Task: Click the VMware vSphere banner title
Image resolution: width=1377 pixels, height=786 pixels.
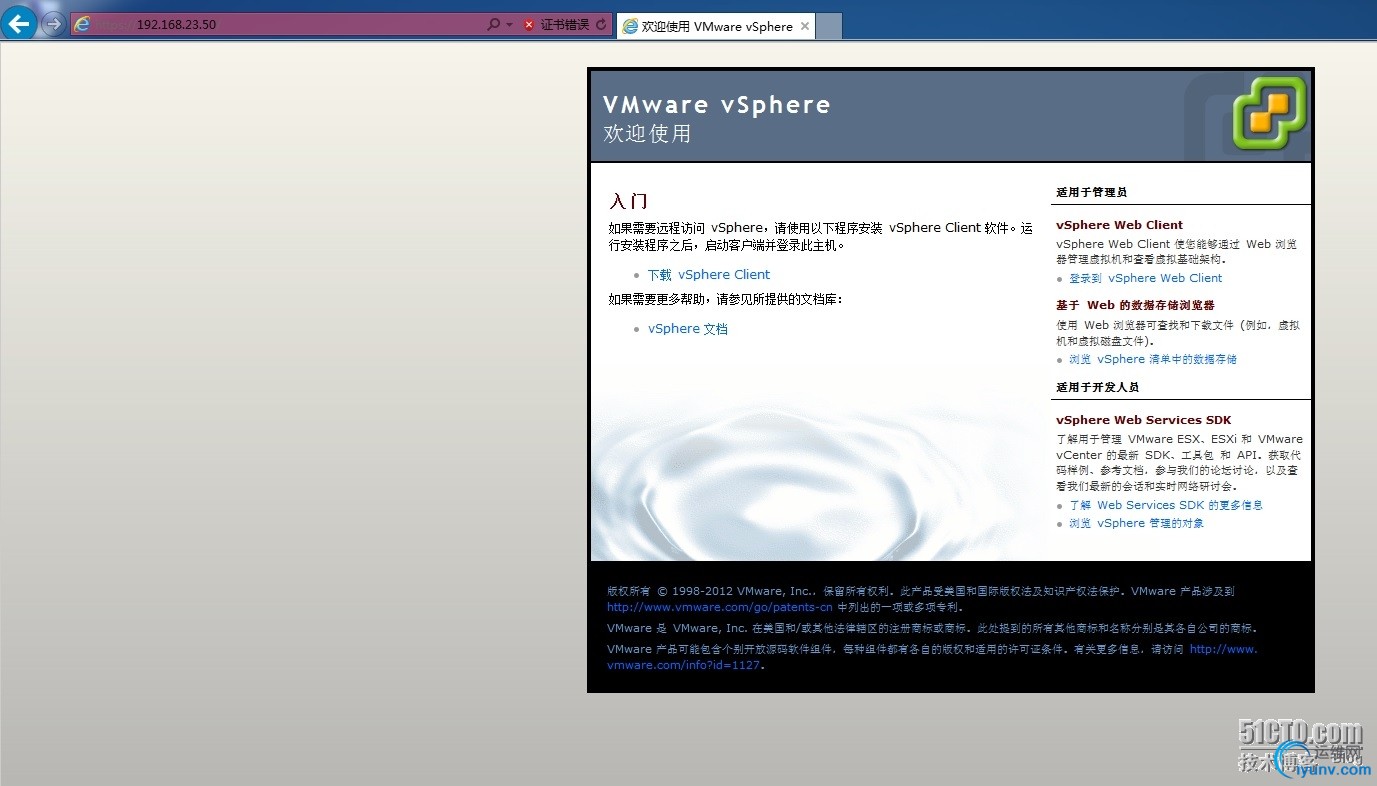Action: coord(717,105)
